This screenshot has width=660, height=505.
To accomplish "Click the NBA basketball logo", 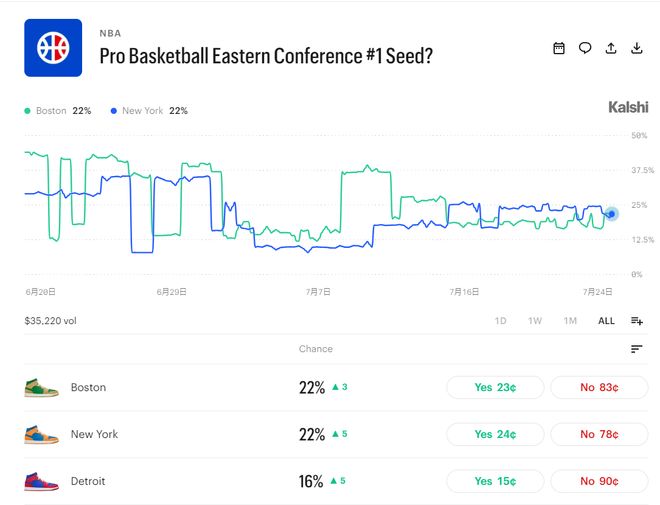I will point(53,48).
